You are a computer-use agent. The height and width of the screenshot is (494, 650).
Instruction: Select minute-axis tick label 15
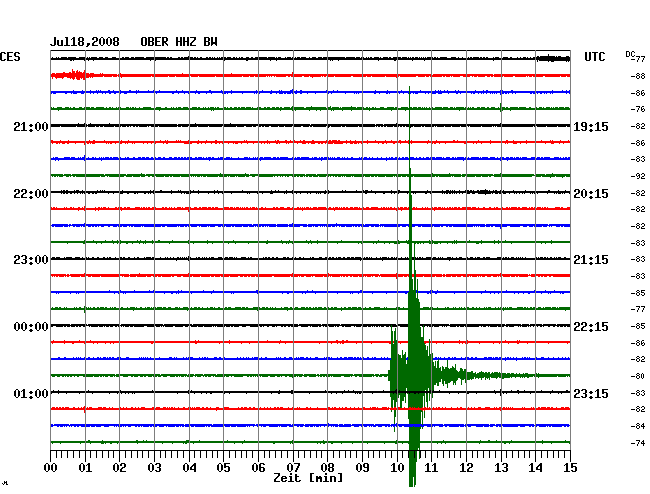tap(570, 468)
